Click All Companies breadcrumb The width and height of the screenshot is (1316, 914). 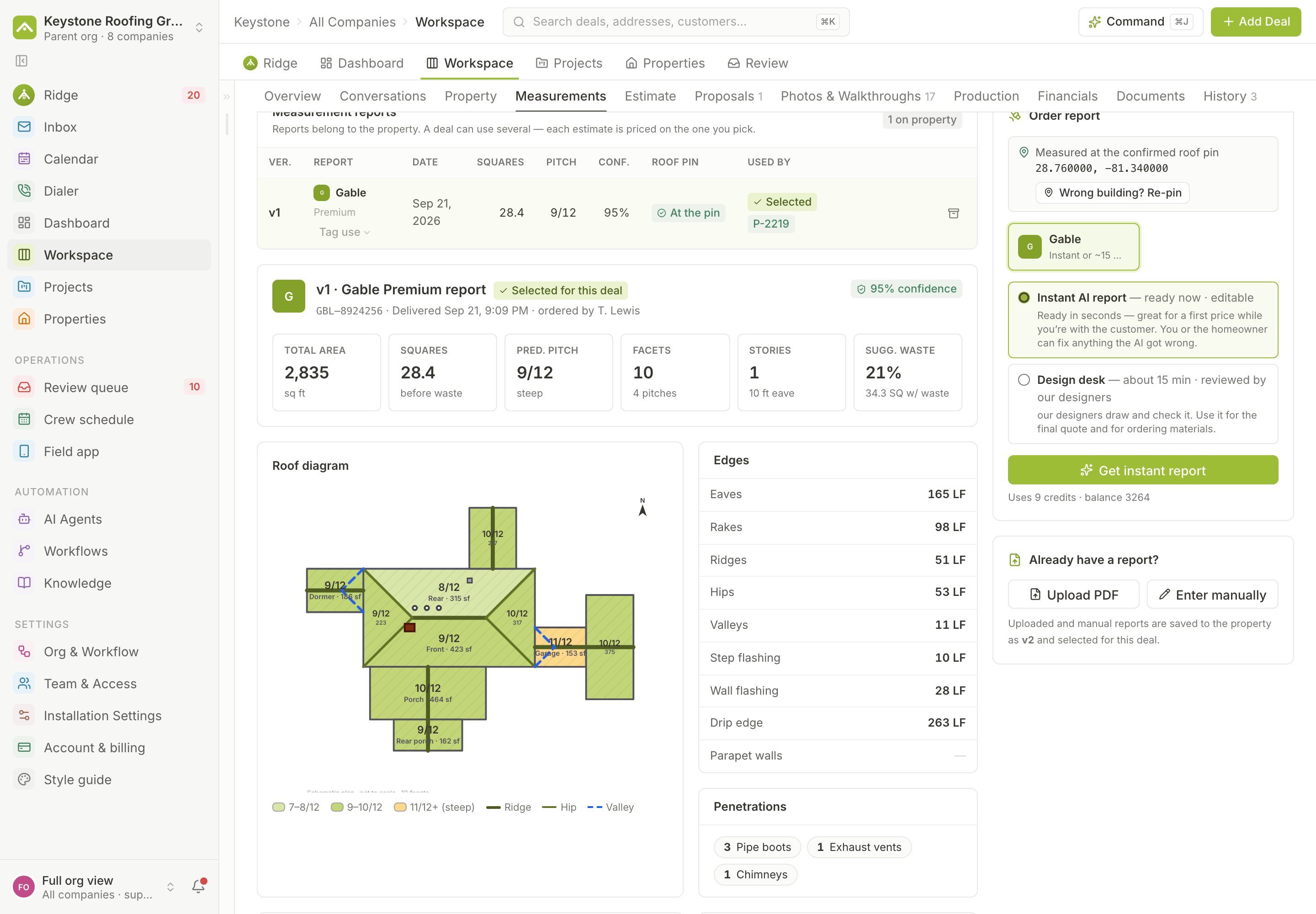point(352,22)
